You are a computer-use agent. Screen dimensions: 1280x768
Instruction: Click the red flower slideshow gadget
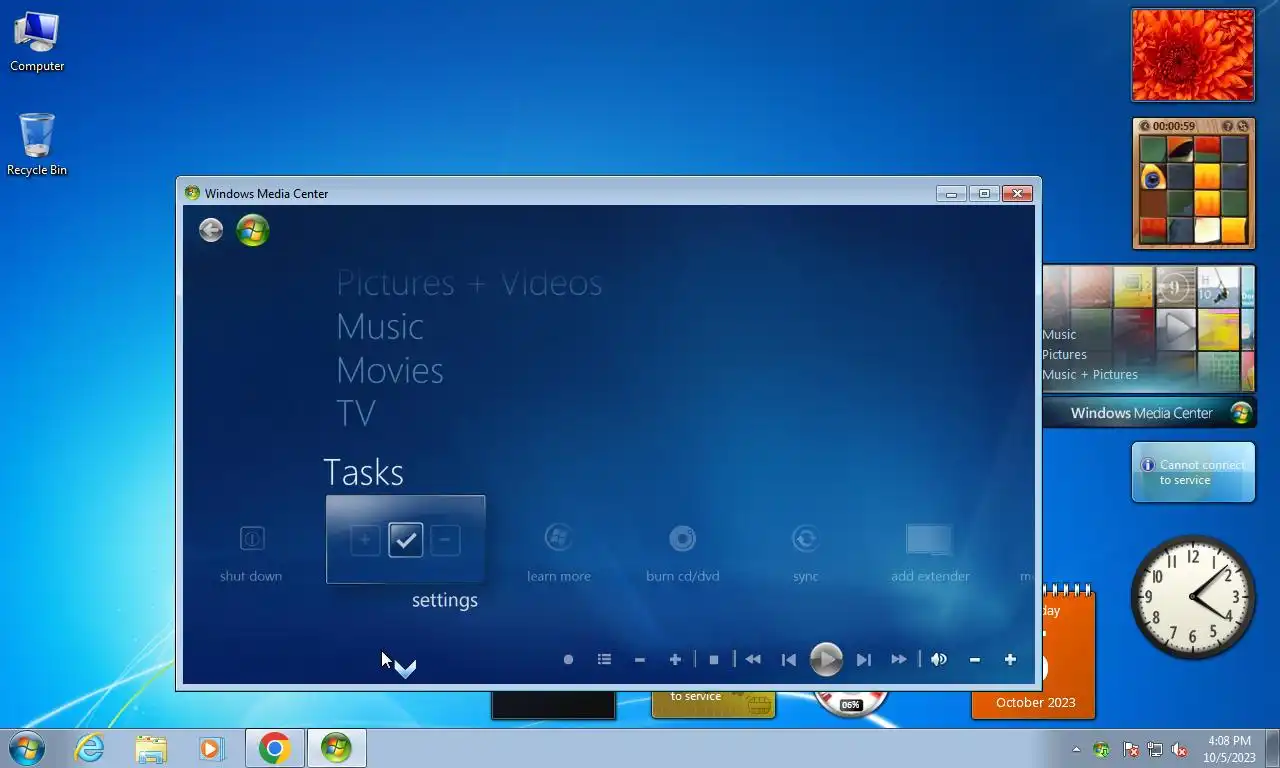coord(1193,55)
